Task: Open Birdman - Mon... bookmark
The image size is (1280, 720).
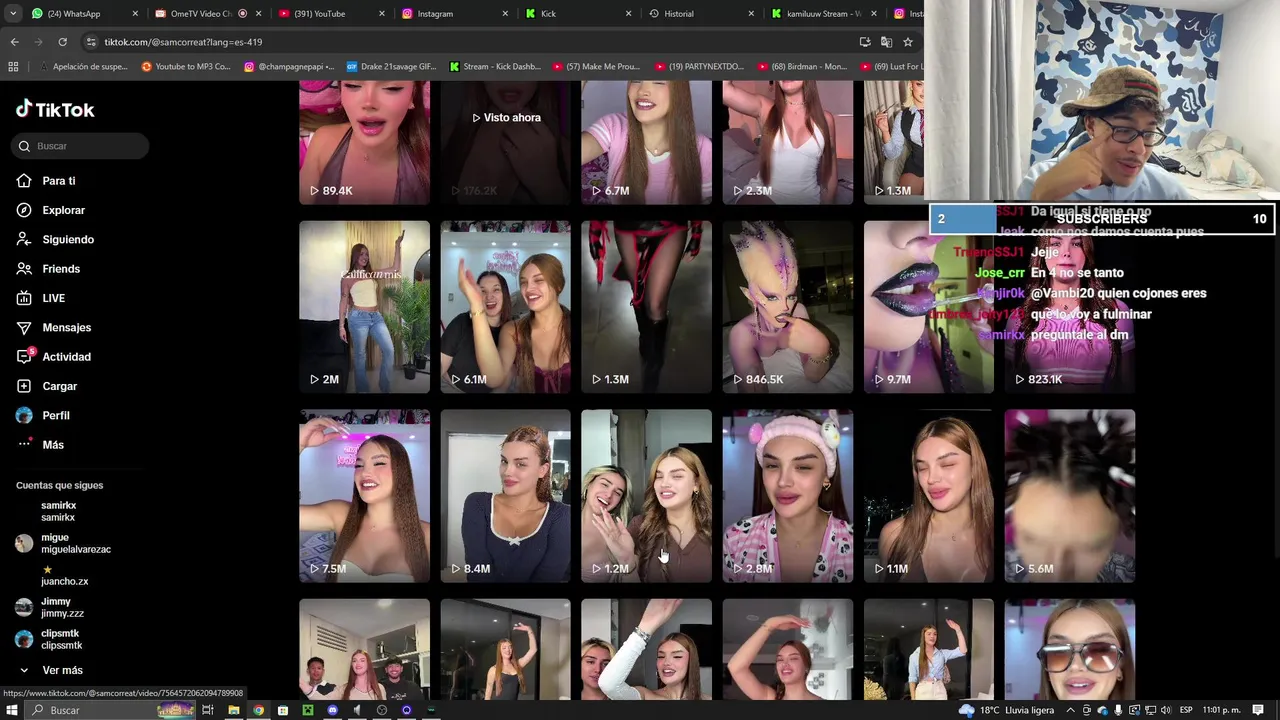Action: pyautogui.click(x=803, y=67)
